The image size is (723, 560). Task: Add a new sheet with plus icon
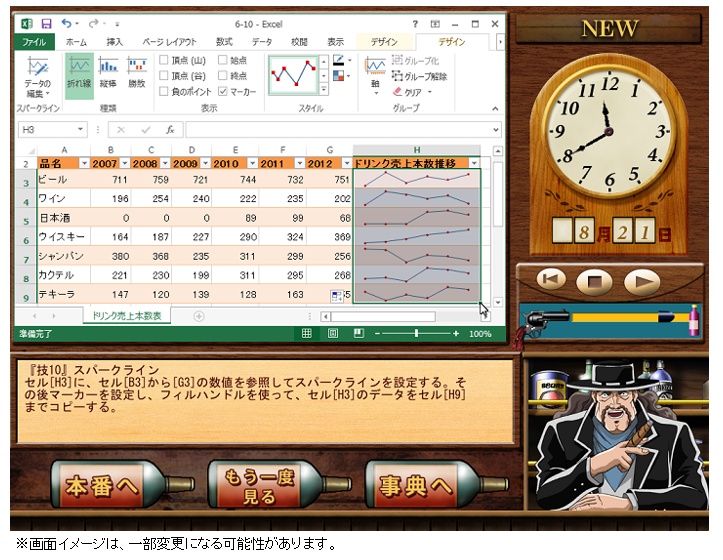(x=198, y=316)
